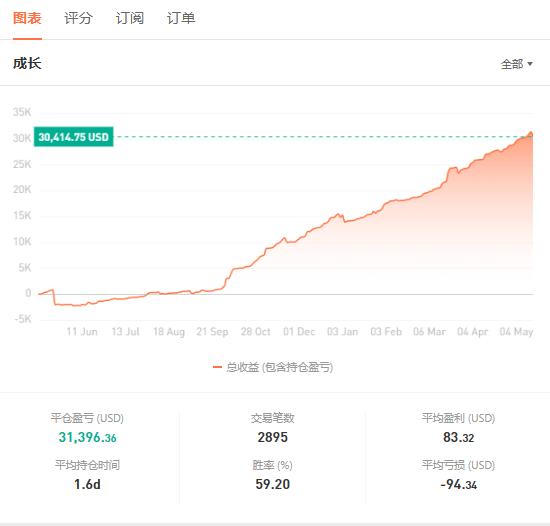This screenshot has width=550, height=526.
Task: Toggle the 总收益 (包含持仓盈亏) legend series
Action: tap(273, 367)
